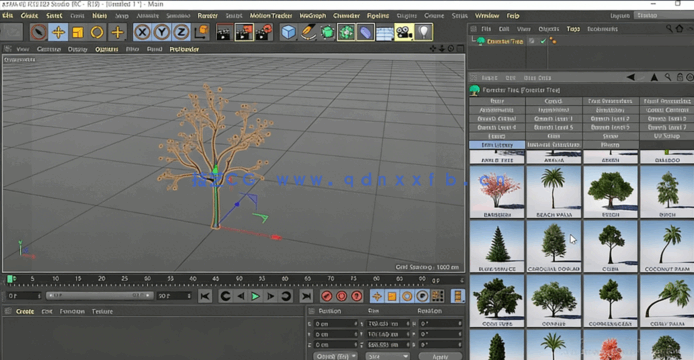Choose the Beach Palm tree preset
Viewport: 694px width, 360px height.
(554, 192)
